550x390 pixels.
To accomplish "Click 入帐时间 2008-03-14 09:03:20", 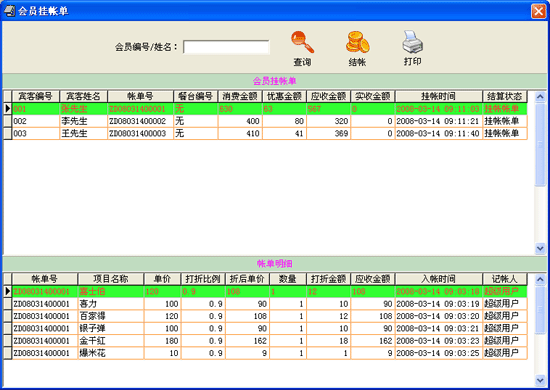I will pyautogui.click(x=438, y=316).
